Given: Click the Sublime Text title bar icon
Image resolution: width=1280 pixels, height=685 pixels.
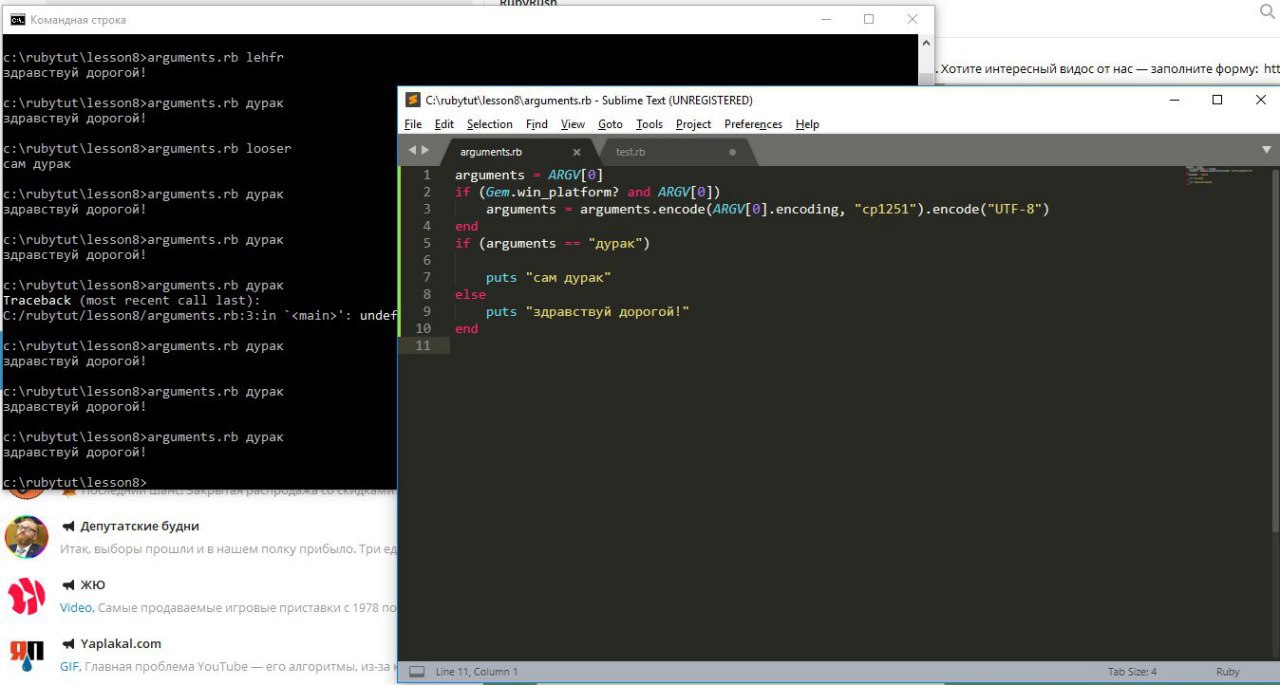Looking at the screenshot, I should [x=412, y=100].
